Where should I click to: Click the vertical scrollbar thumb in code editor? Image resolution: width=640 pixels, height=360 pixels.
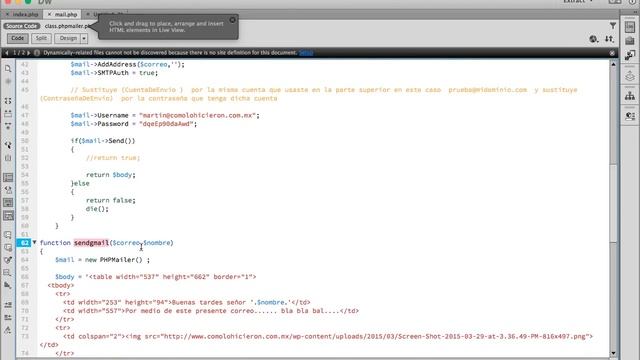click(x=613, y=202)
